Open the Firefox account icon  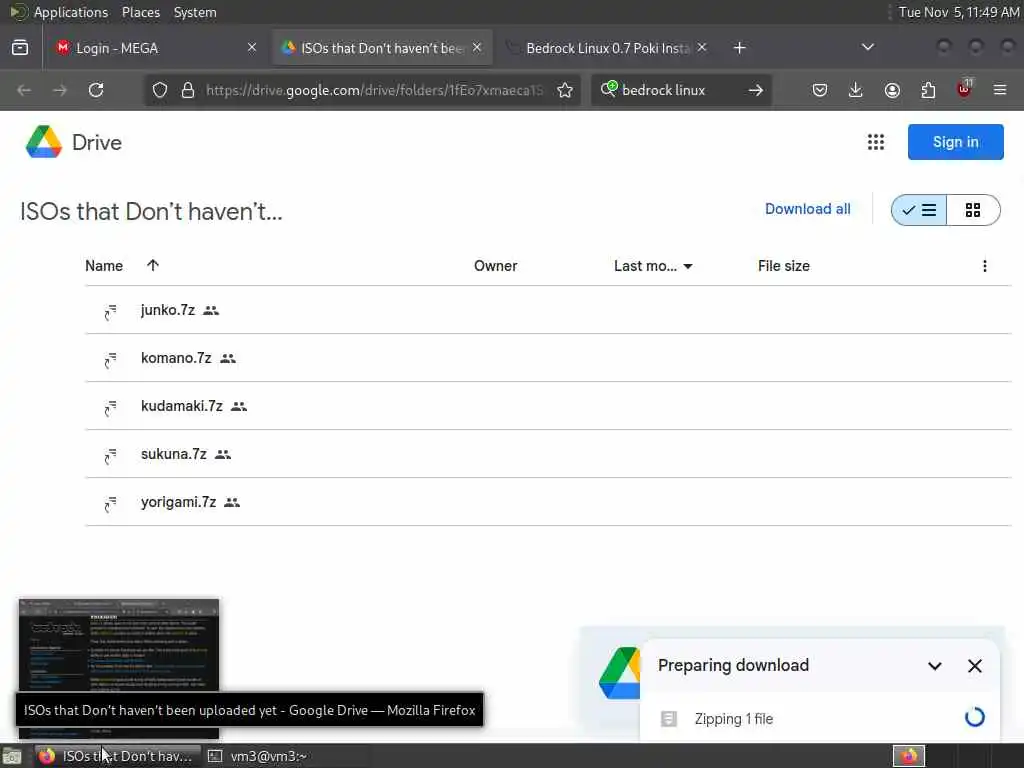coord(892,90)
